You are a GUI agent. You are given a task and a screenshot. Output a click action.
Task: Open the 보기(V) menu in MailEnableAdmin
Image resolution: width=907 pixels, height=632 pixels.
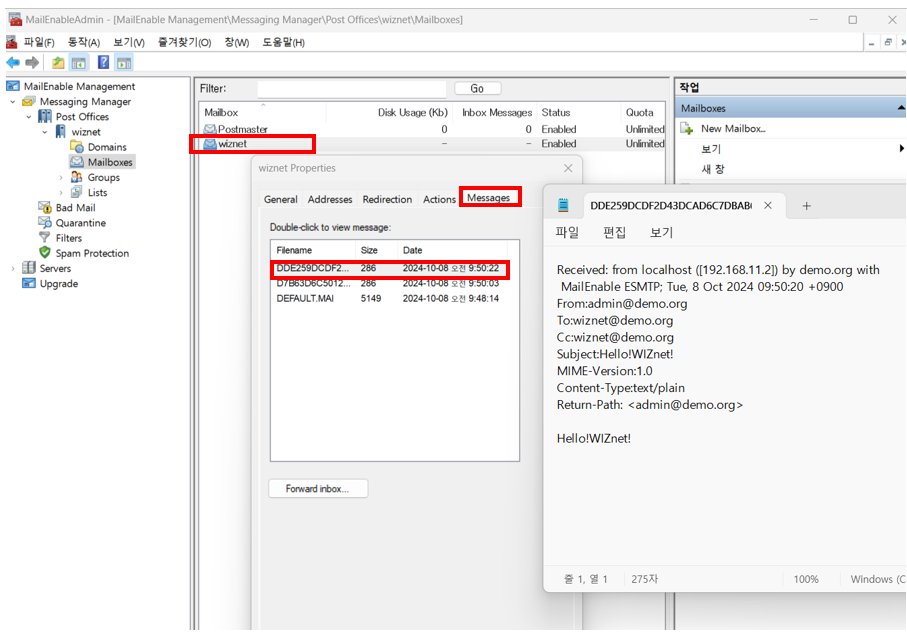point(128,42)
